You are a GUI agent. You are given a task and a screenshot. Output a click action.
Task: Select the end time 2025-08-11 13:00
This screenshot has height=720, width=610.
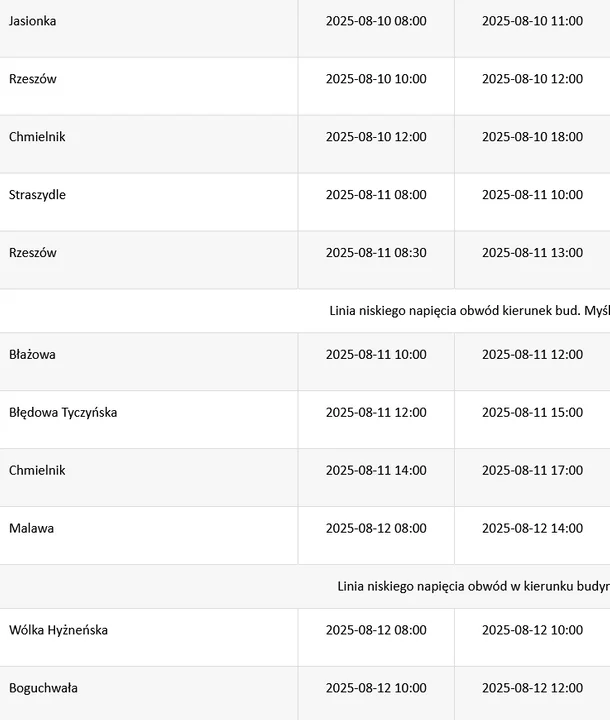pos(532,253)
